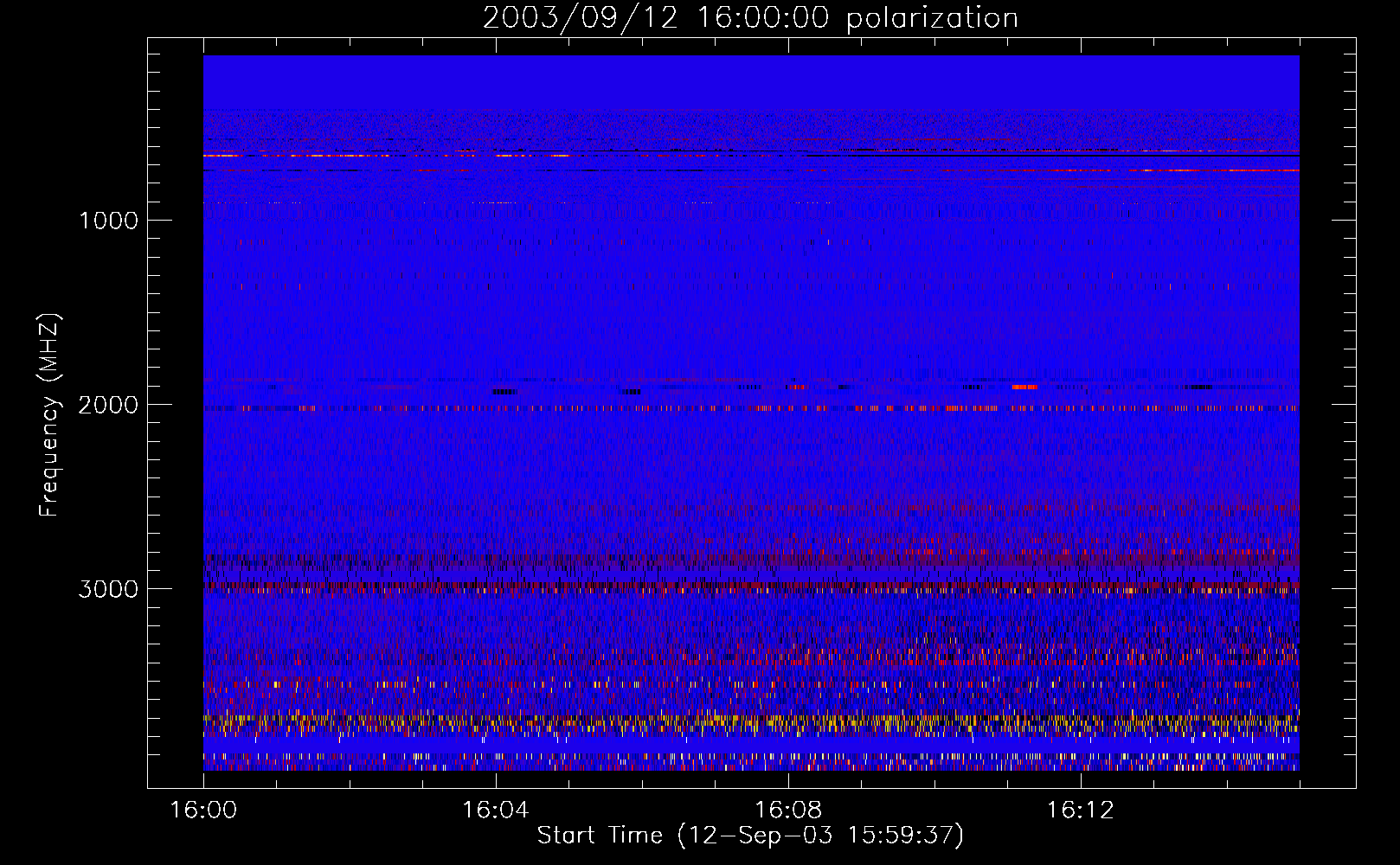Click the bright red burst near 2000 MHz

pyautogui.click(x=1024, y=388)
